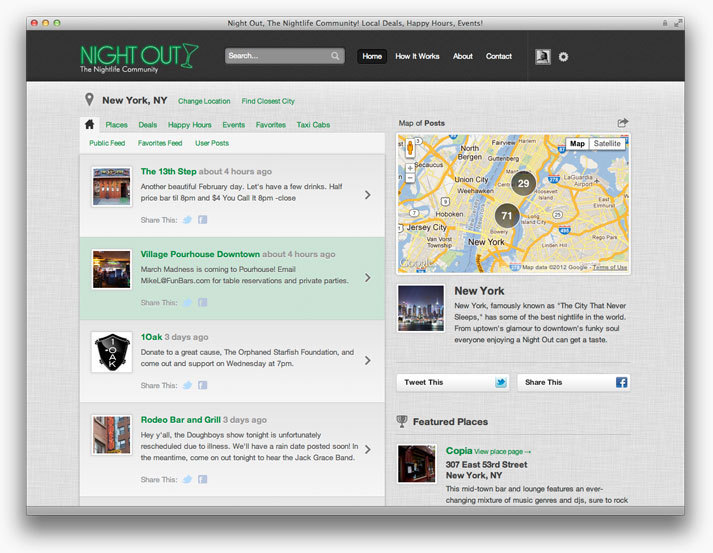Zoom in on the map
The width and height of the screenshot is (713, 553).
410,168
